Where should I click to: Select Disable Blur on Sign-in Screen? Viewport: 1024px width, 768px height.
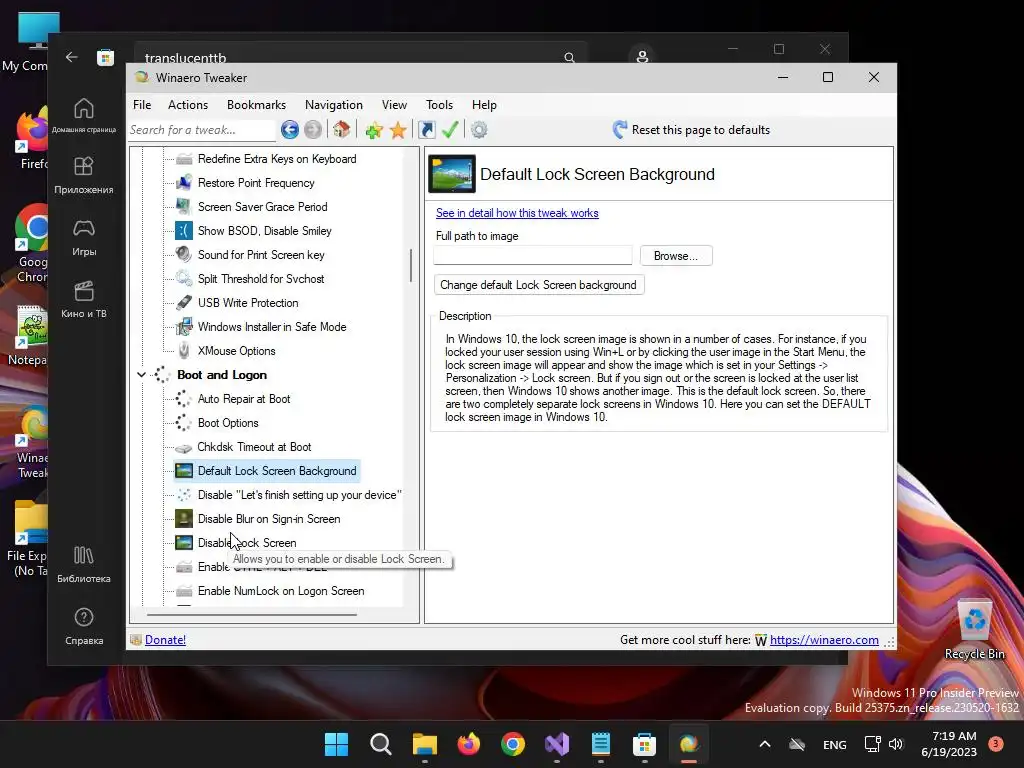click(x=269, y=519)
